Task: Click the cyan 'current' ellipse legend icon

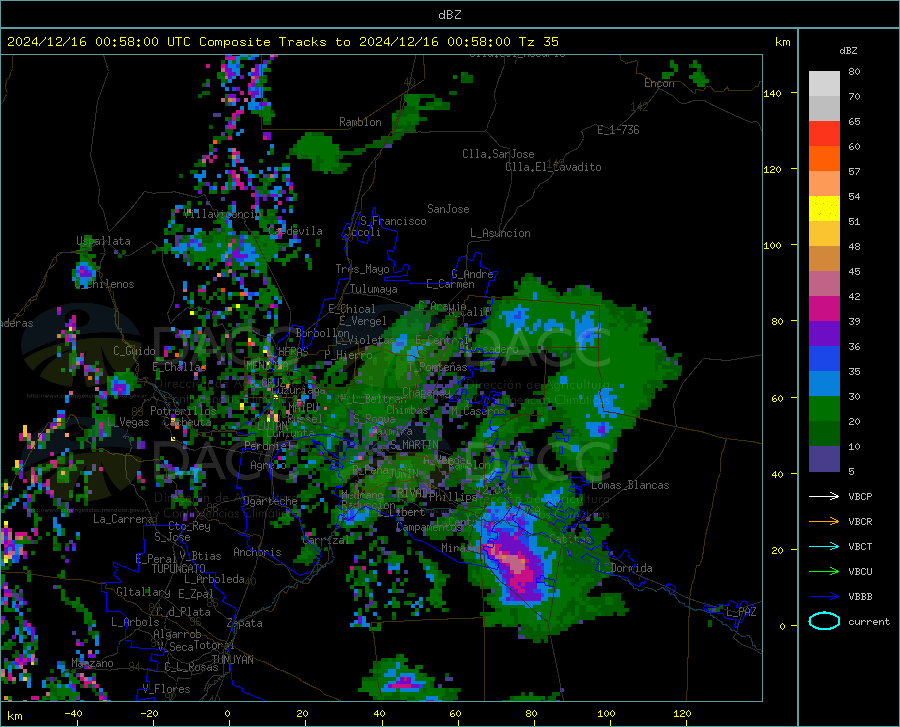Action: pyautogui.click(x=824, y=621)
